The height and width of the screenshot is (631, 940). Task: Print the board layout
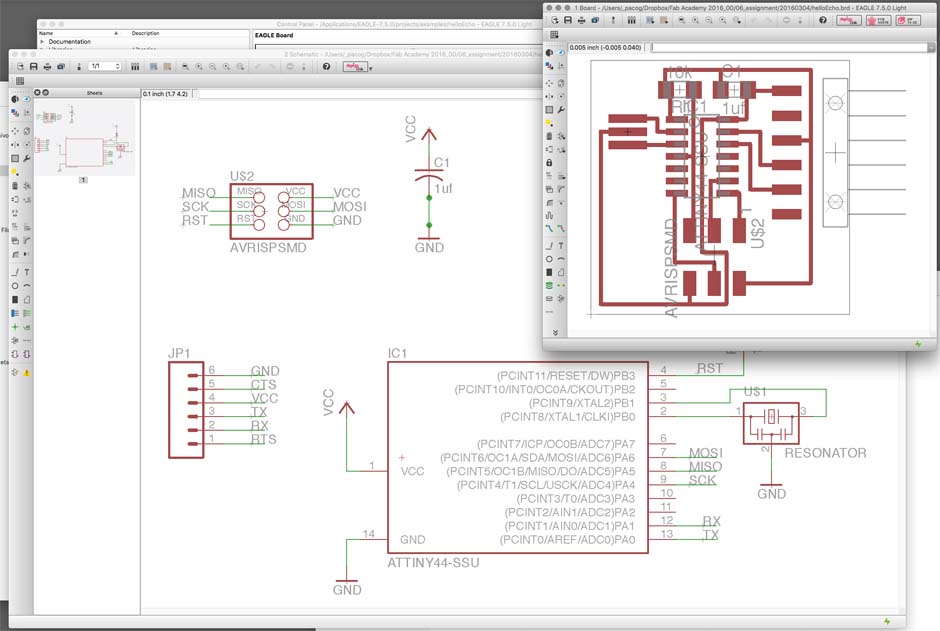pos(582,20)
